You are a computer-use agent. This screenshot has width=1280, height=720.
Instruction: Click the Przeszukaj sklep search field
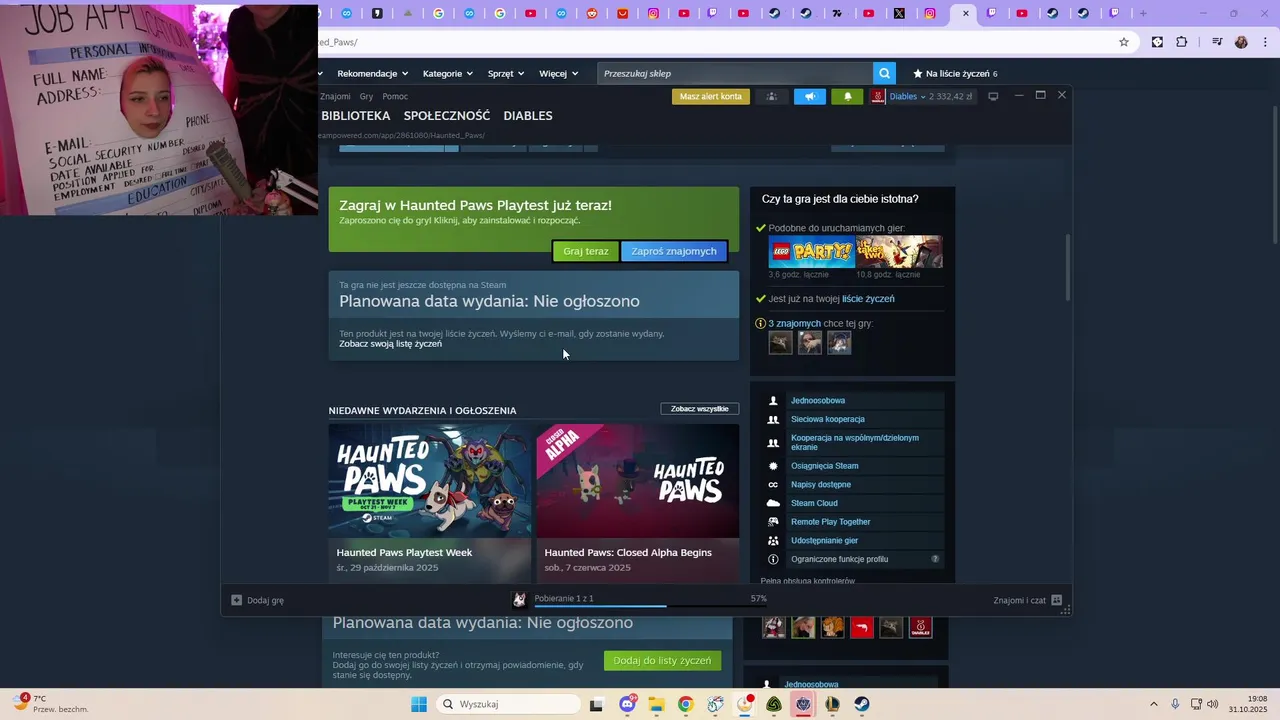click(x=735, y=73)
